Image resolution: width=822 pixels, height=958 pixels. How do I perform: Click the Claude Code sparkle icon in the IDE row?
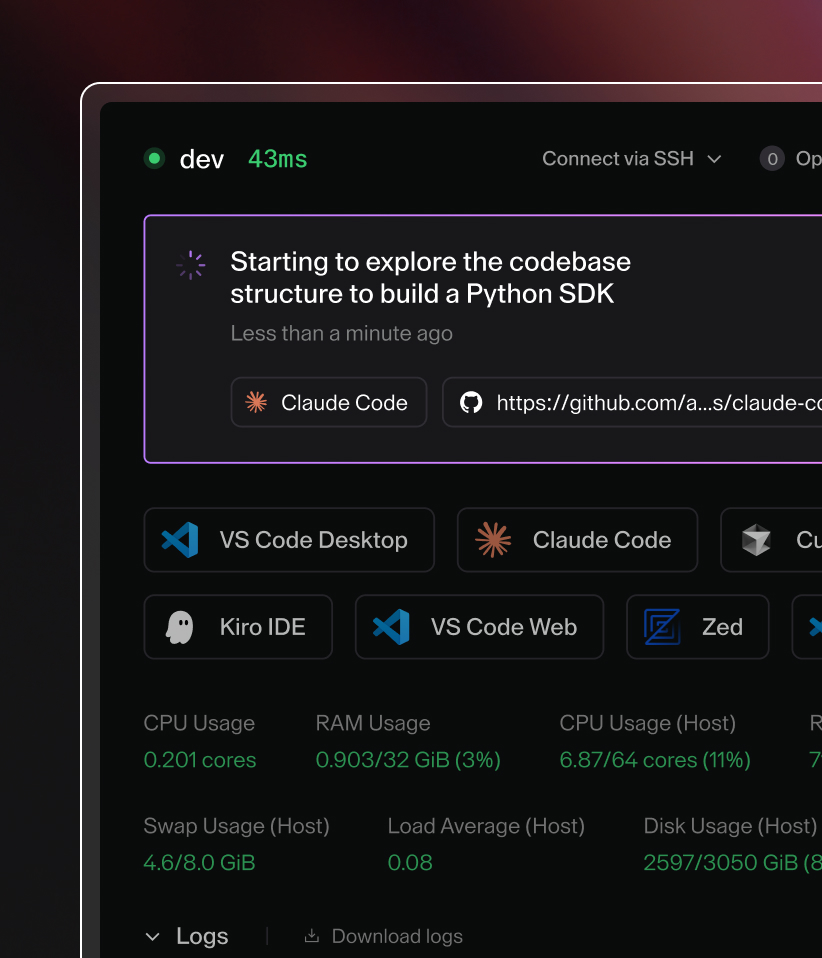[492, 540]
